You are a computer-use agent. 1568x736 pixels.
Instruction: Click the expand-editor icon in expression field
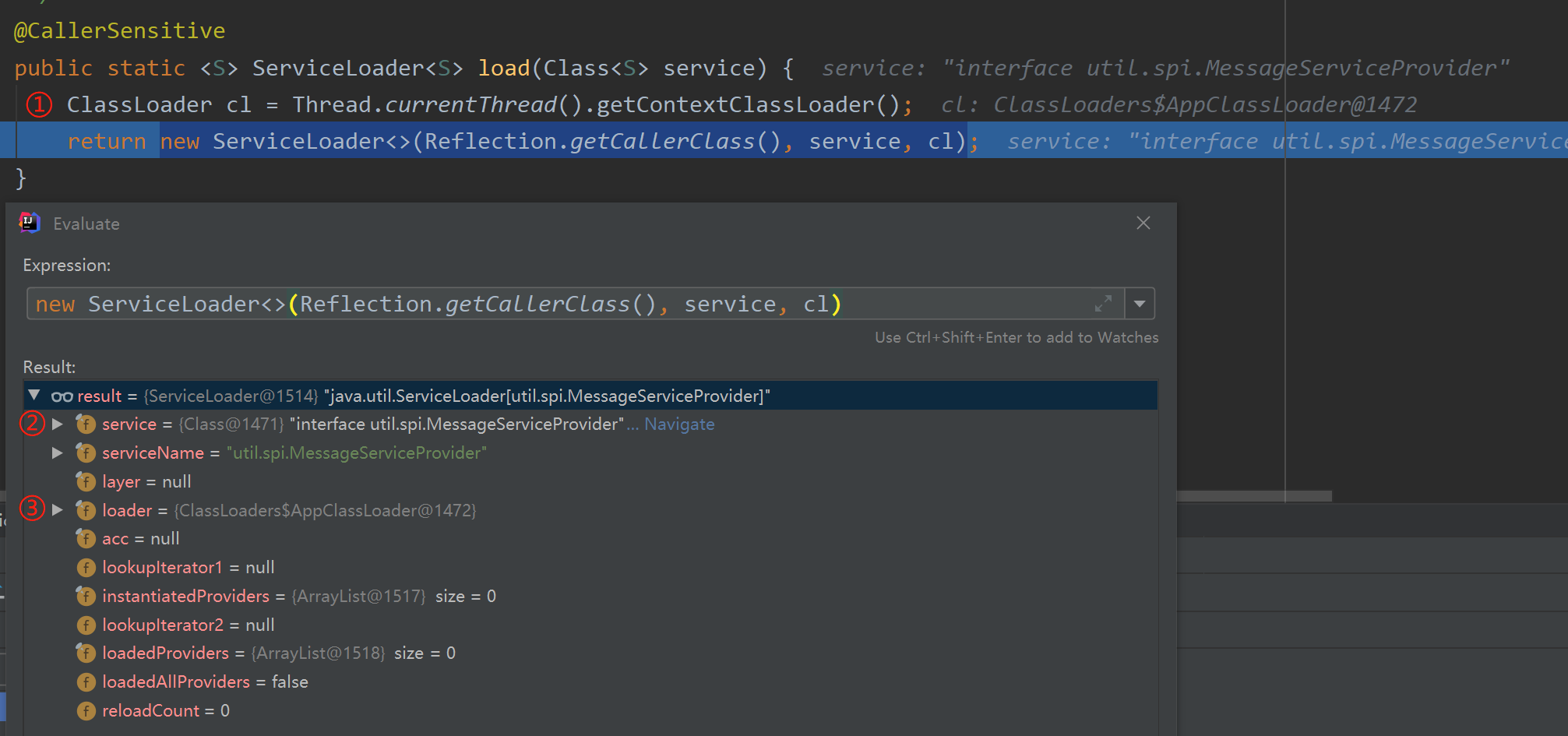(x=1104, y=304)
